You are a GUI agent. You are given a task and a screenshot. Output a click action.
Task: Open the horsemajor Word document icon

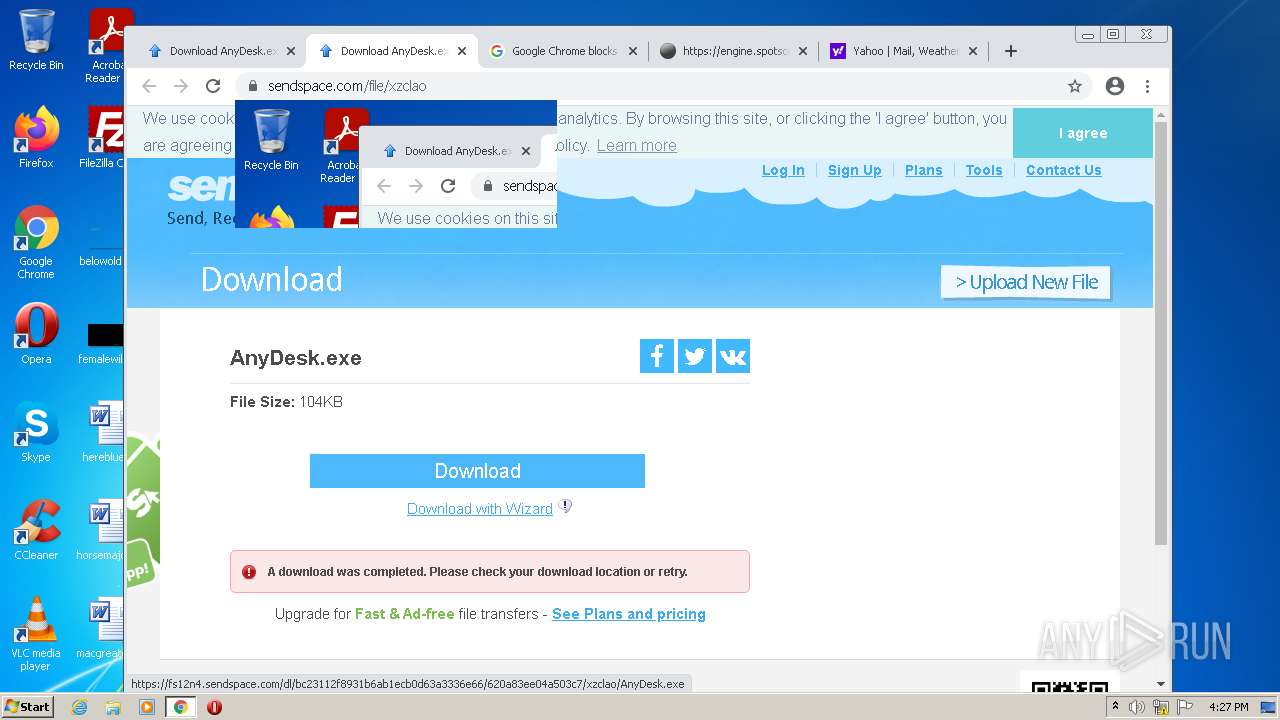(x=102, y=530)
